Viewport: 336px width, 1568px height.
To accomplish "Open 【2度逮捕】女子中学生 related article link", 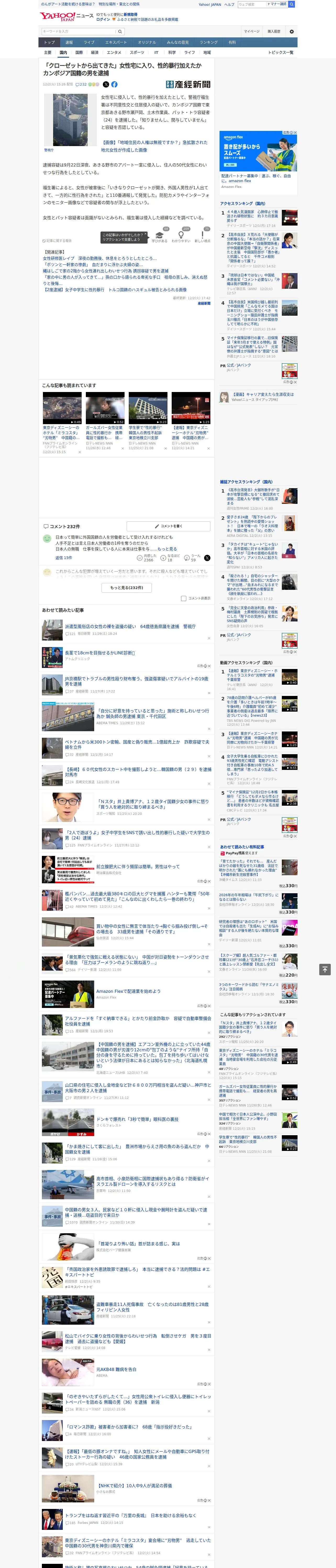I will 115,290.
